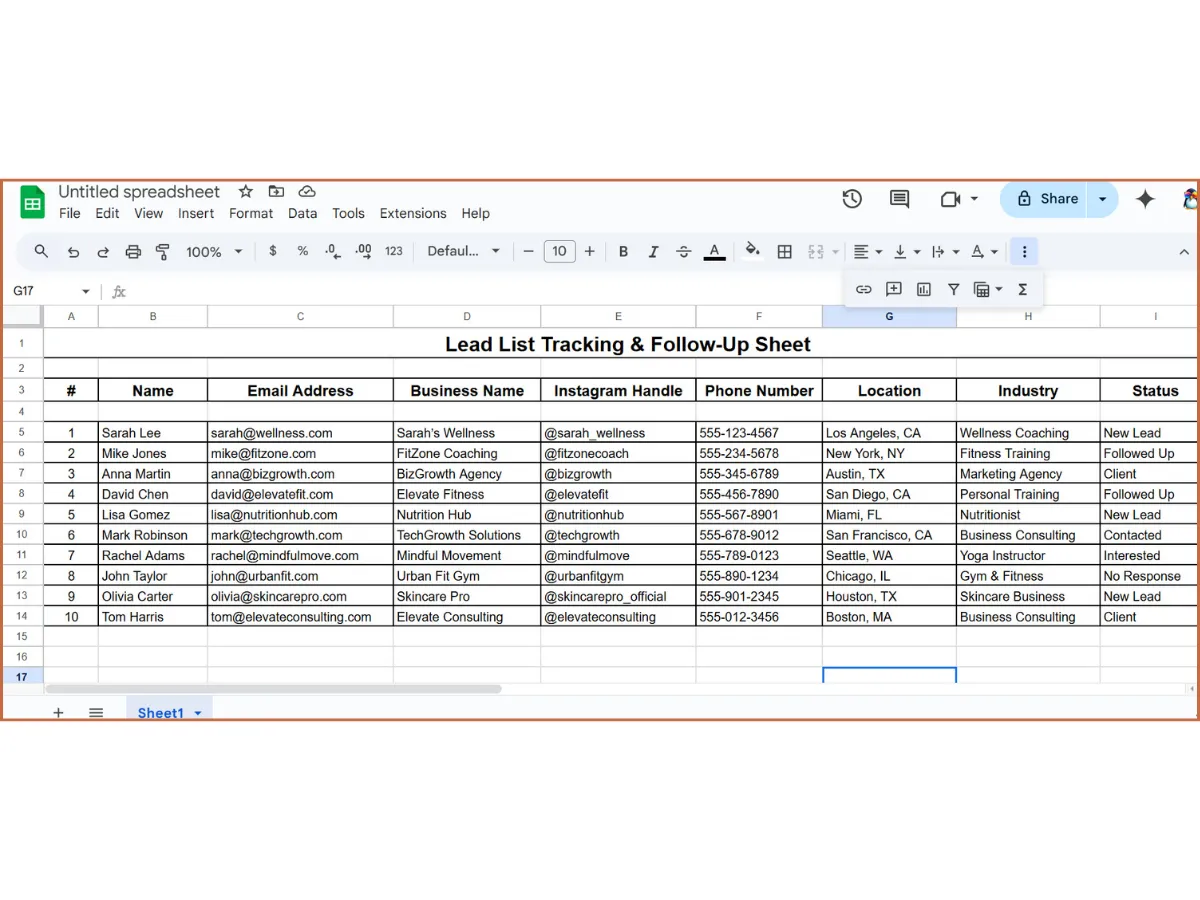This screenshot has height=900, width=1200.
Task: Open the Tools menu
Action: pos(348,213)
